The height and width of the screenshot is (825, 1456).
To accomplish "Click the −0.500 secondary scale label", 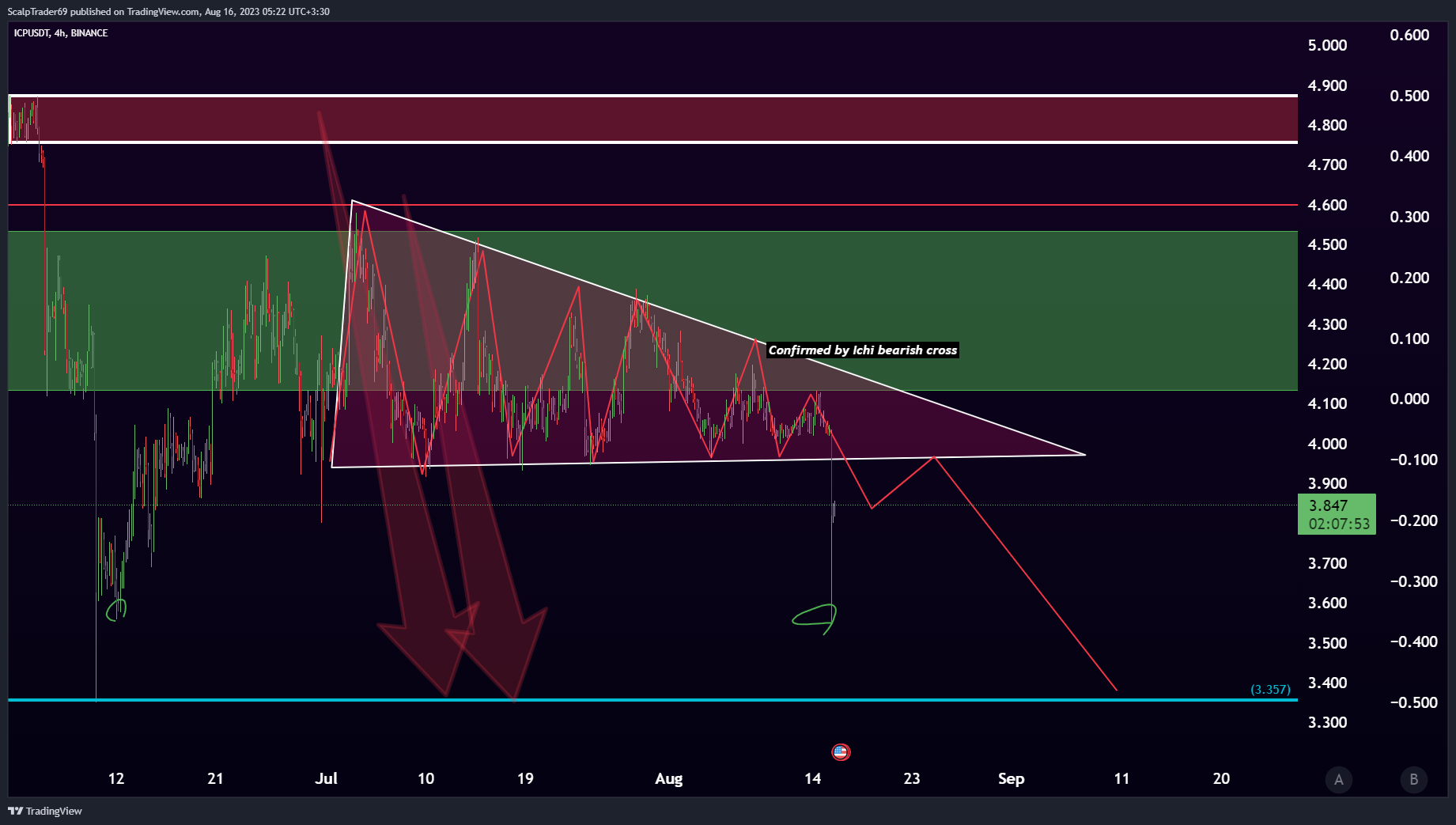I will (x=1414, y=702).
